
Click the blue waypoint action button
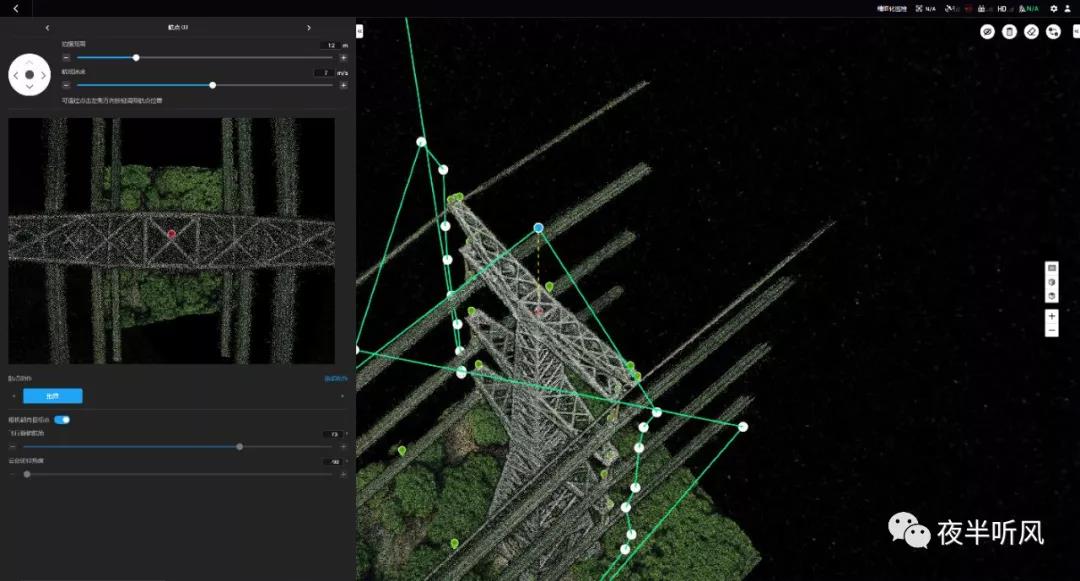(53, 396)
